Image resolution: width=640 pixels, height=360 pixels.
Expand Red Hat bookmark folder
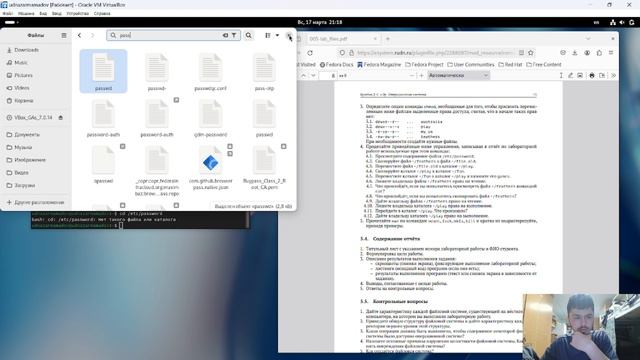coord(510,64)
